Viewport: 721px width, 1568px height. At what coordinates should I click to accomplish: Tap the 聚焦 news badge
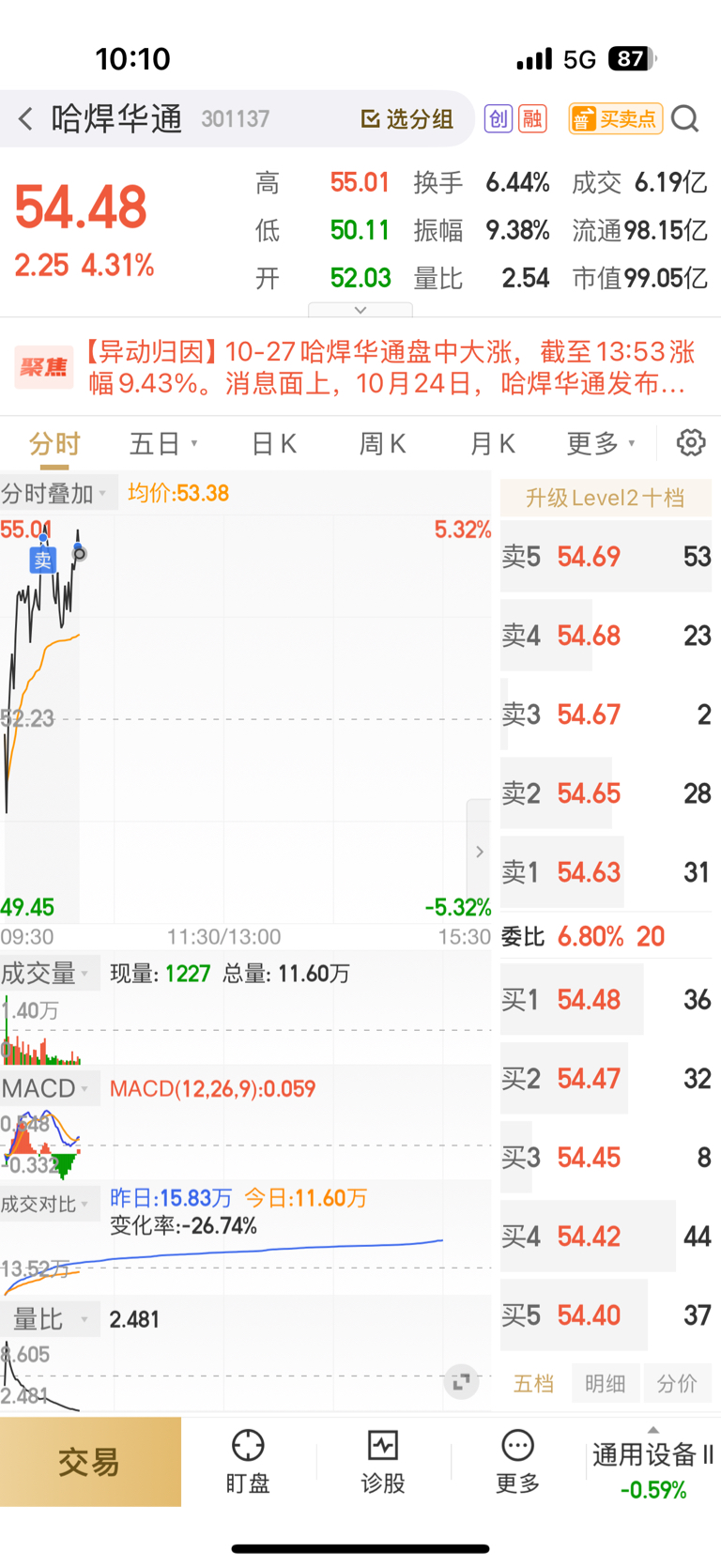click(43, 367)
